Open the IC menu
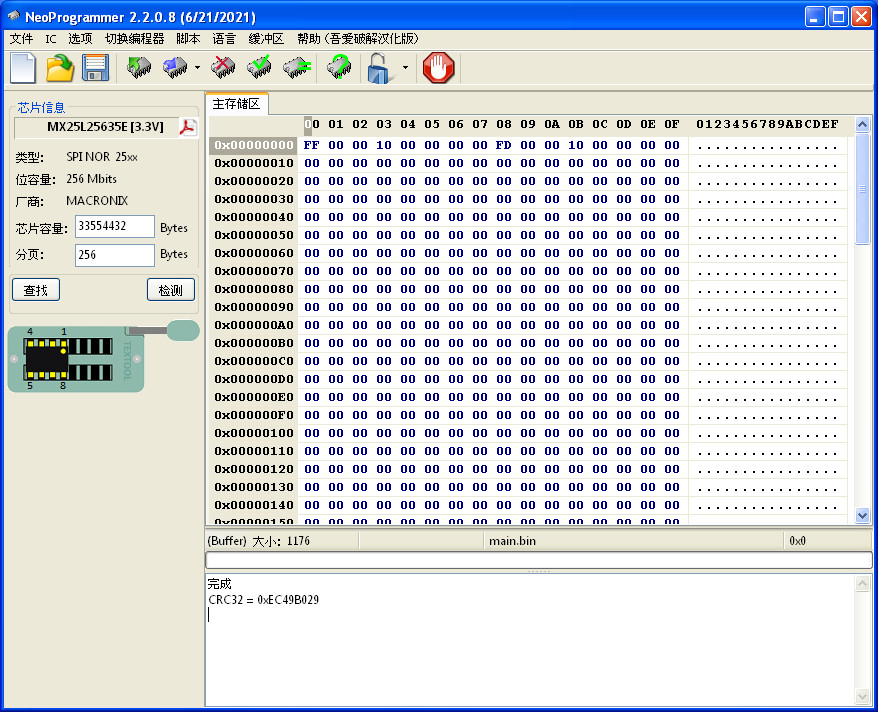The image size is (878, 712). tap(51, 39)
